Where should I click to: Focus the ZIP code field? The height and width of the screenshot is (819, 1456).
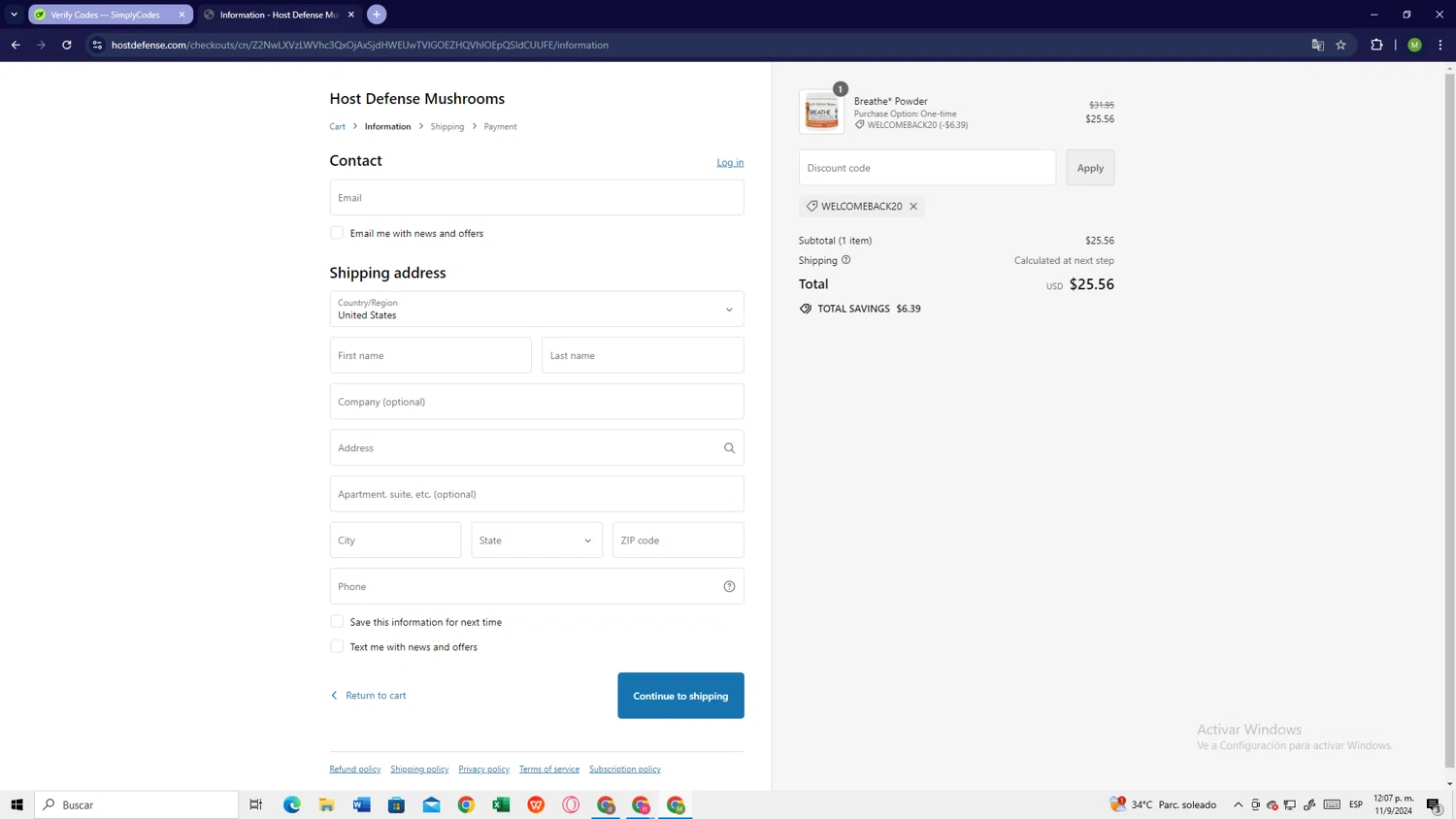(678, 541)
